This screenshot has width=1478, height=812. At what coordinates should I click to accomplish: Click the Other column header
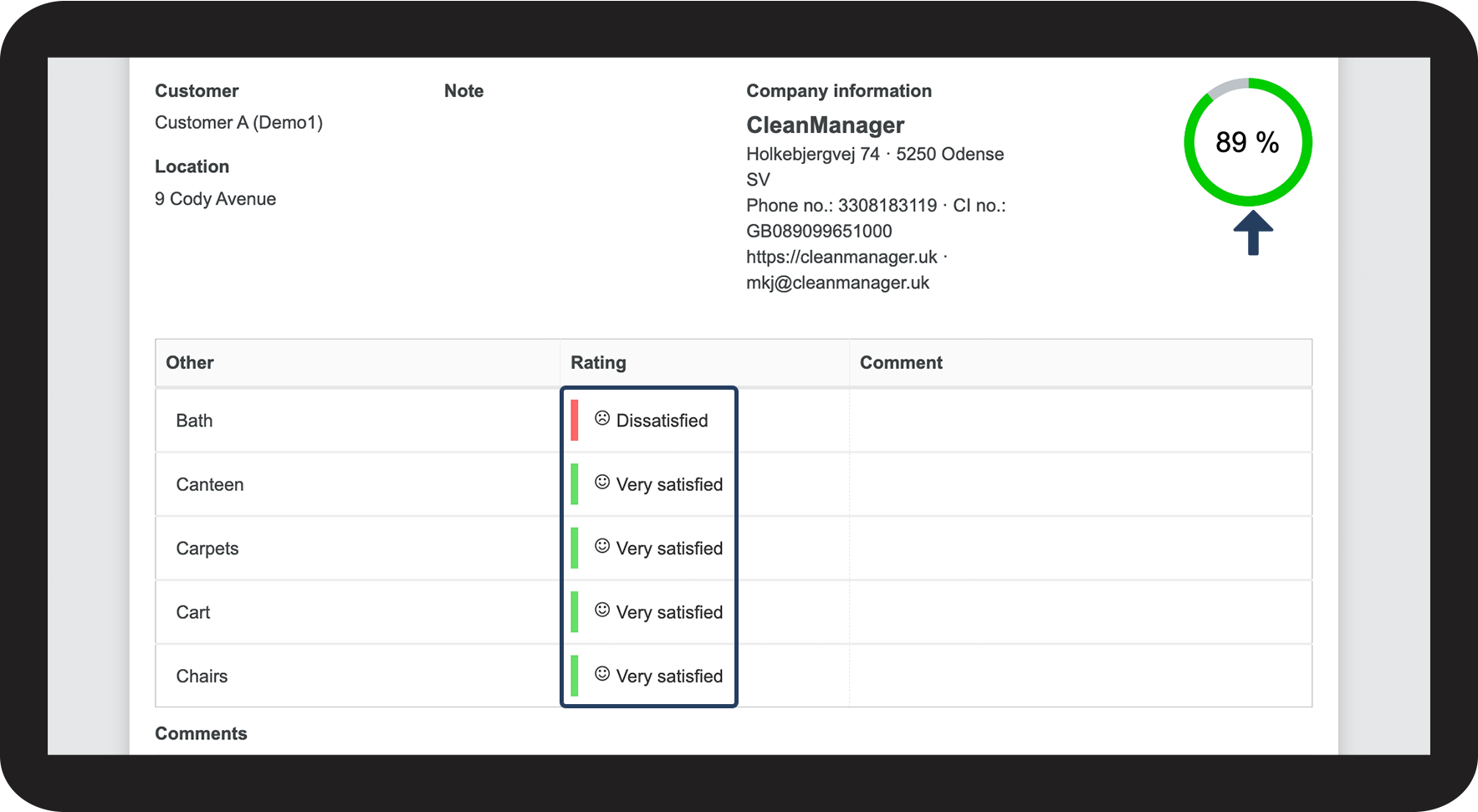point(190,363)
